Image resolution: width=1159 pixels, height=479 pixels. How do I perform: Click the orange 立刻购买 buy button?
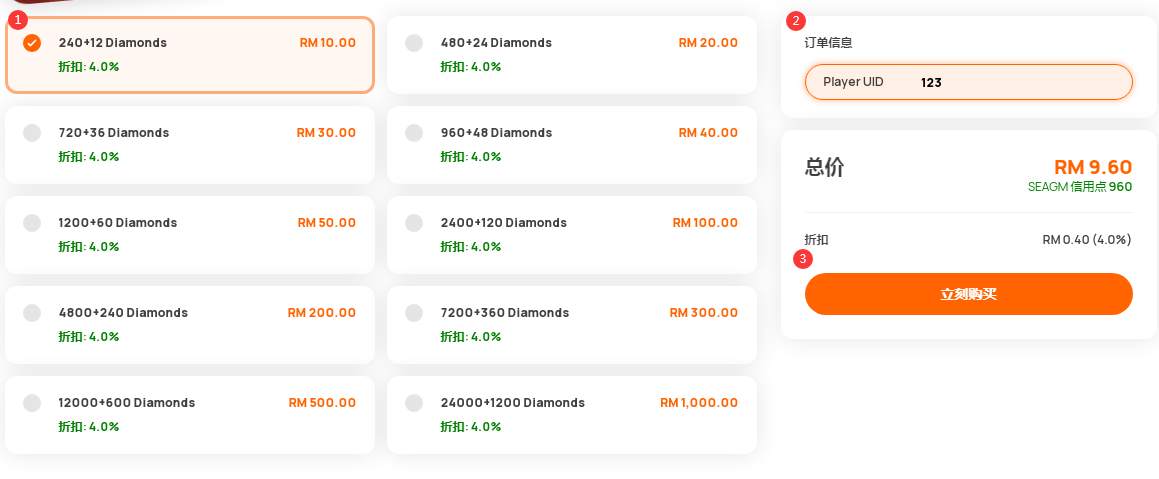click(x=968, y=294)
